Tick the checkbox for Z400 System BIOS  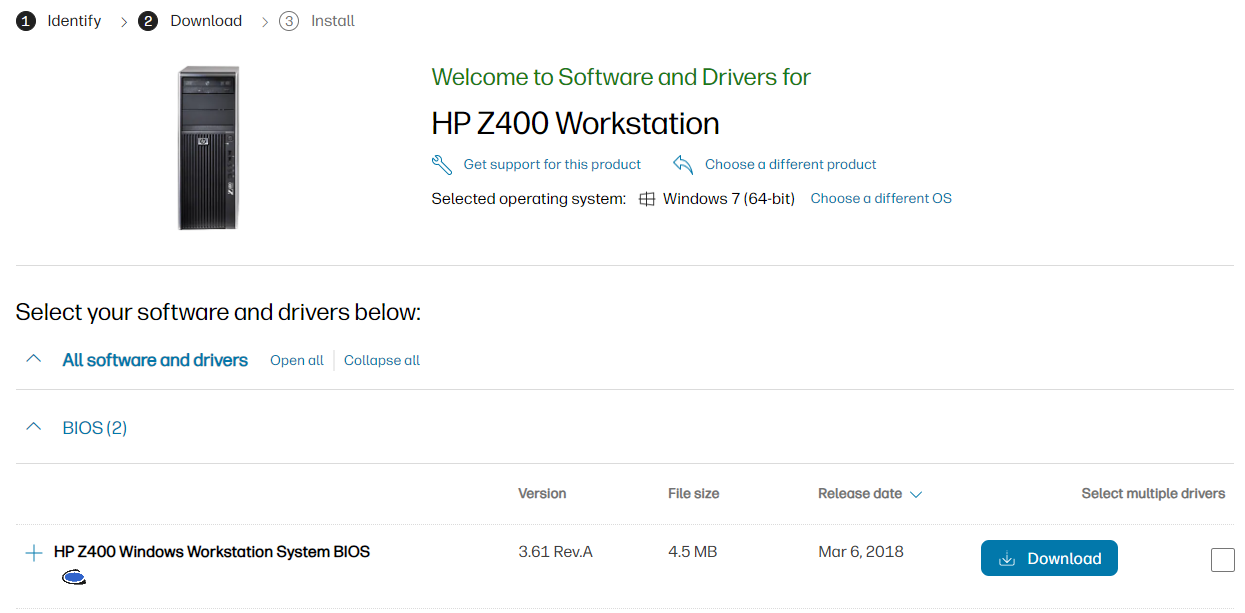(x=1222, y=560)
